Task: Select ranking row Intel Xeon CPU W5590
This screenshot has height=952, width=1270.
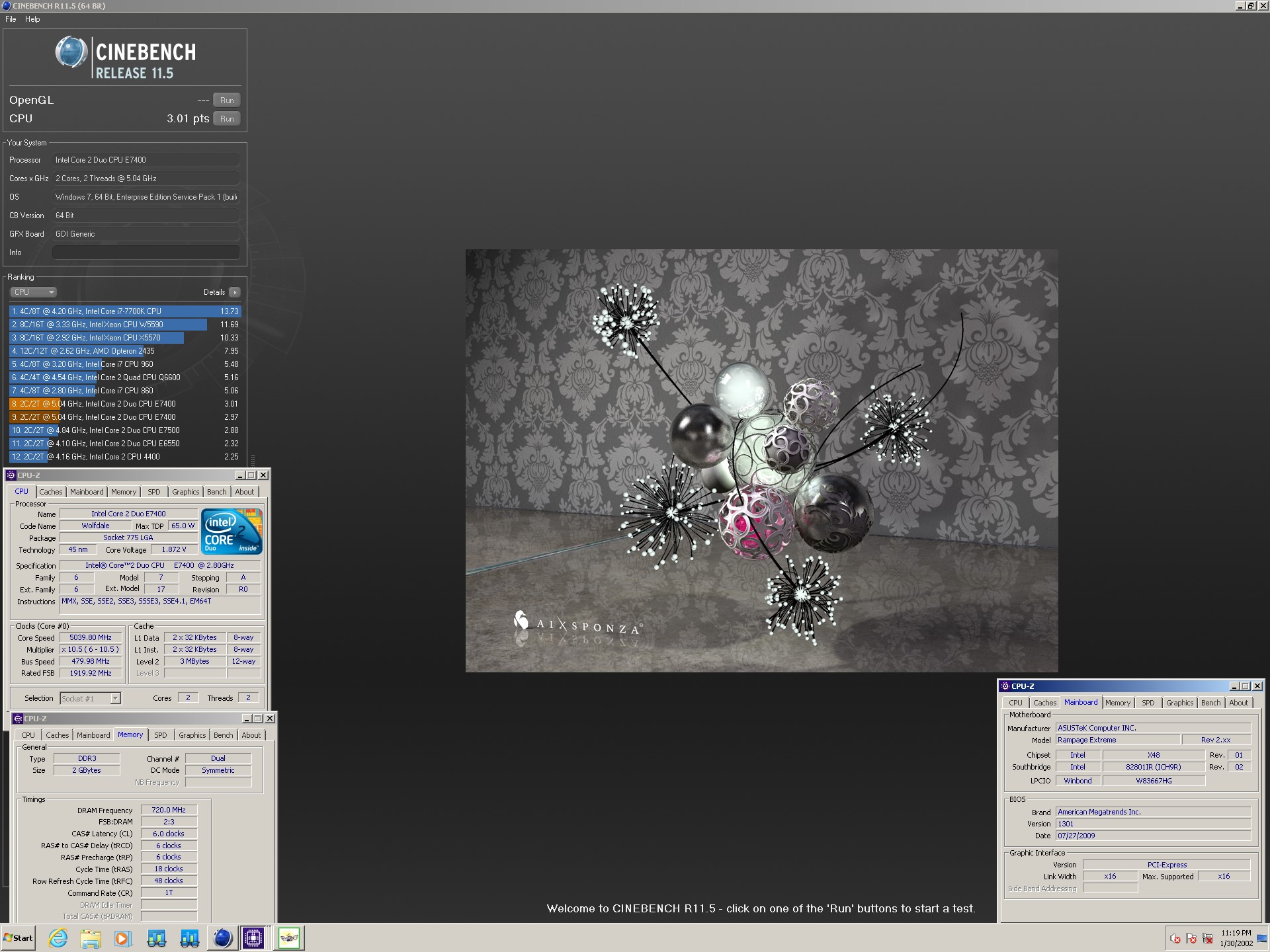Action: coord(125,325)
